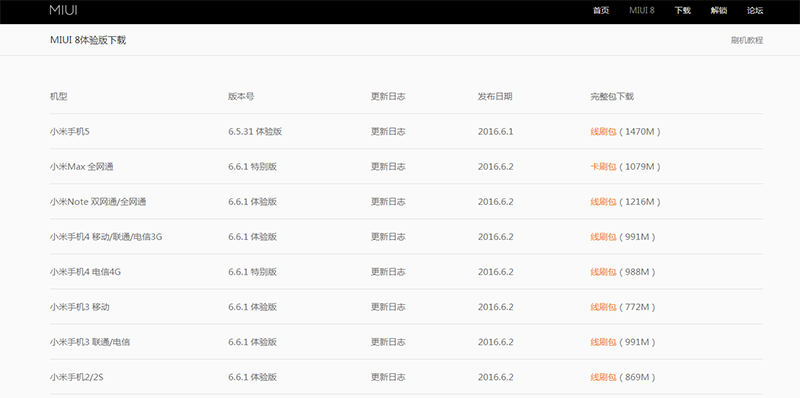Screen dimensions: 800x398
Task: Download 线刷包 for 小米手机4 电信4G
Action: click(x=604, y=272)
